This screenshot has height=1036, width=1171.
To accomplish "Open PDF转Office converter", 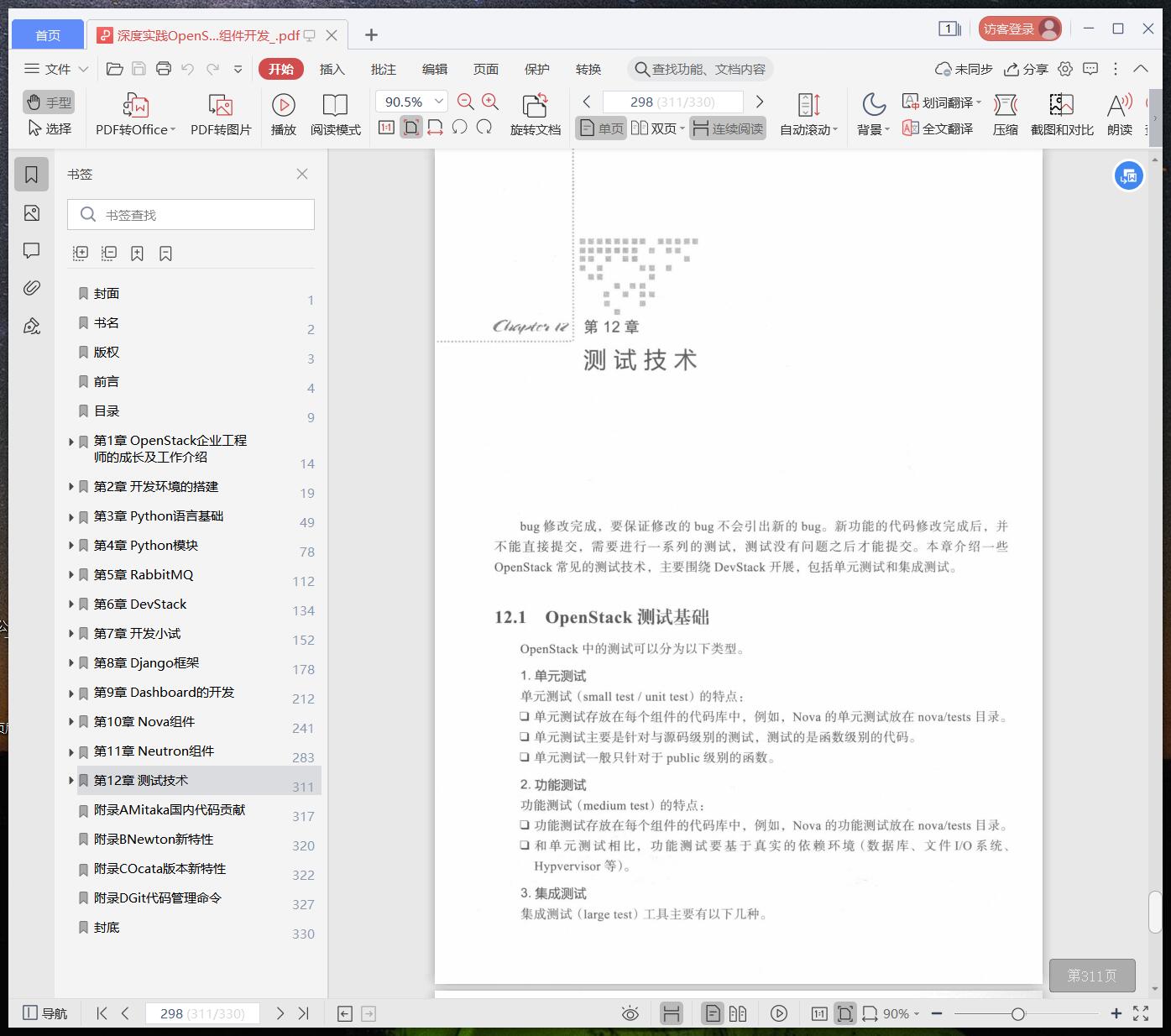I will point(135,115).
